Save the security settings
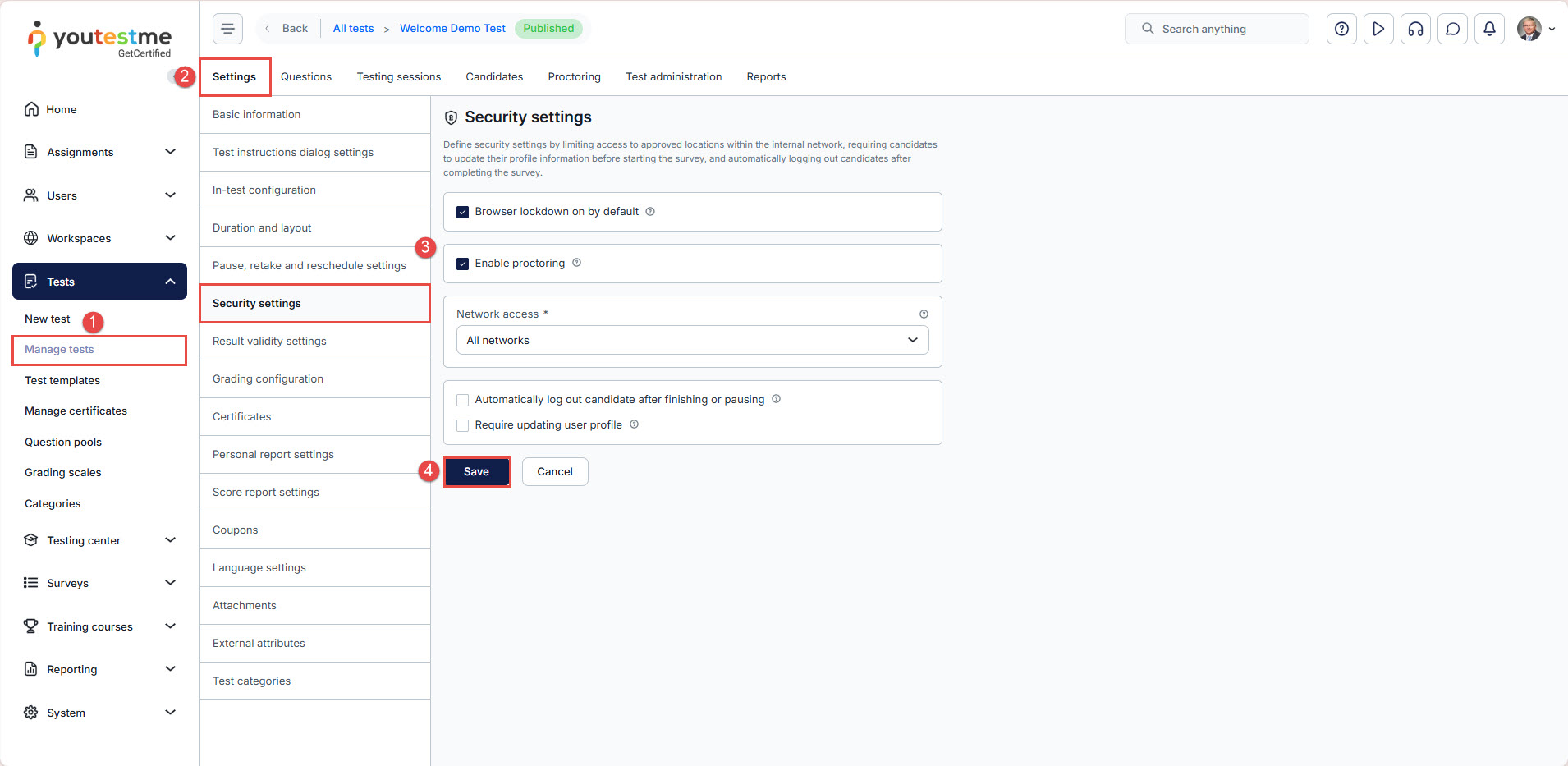1568x766 pixels. pos(476,471)
